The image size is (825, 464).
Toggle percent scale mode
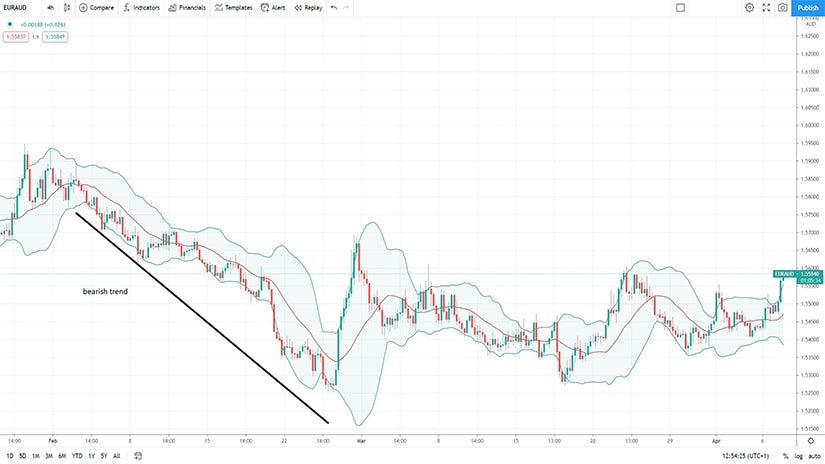coord(786,456)
